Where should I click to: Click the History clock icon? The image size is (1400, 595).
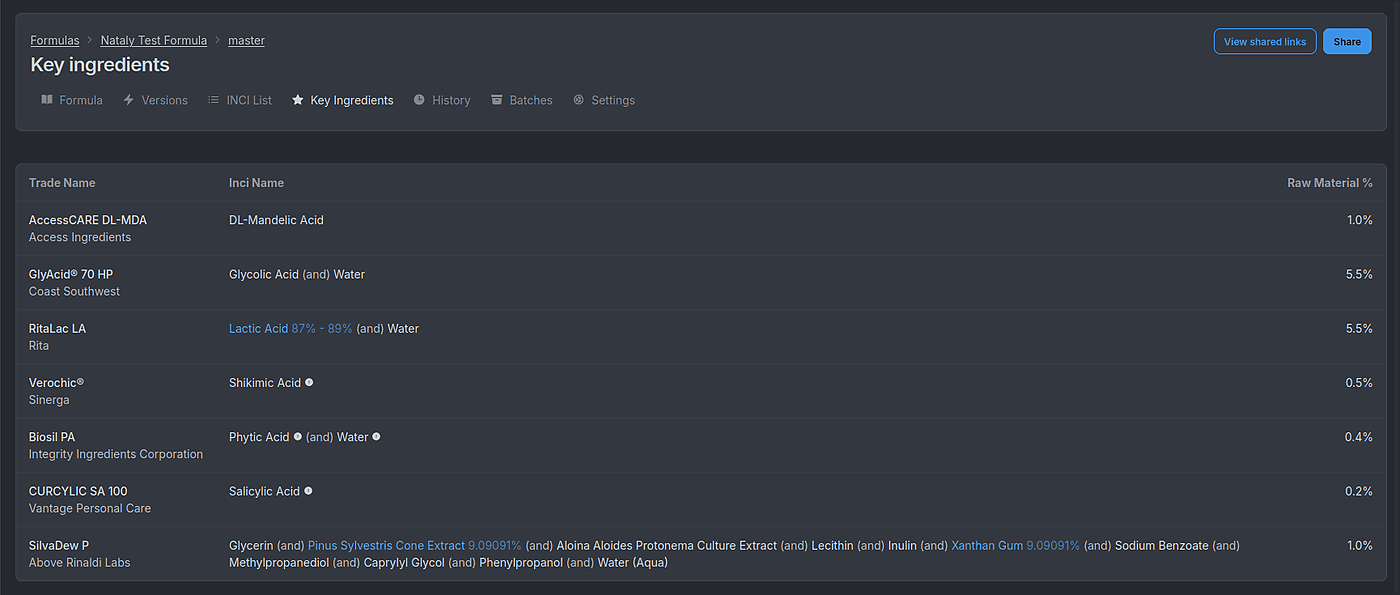[420, 99]
